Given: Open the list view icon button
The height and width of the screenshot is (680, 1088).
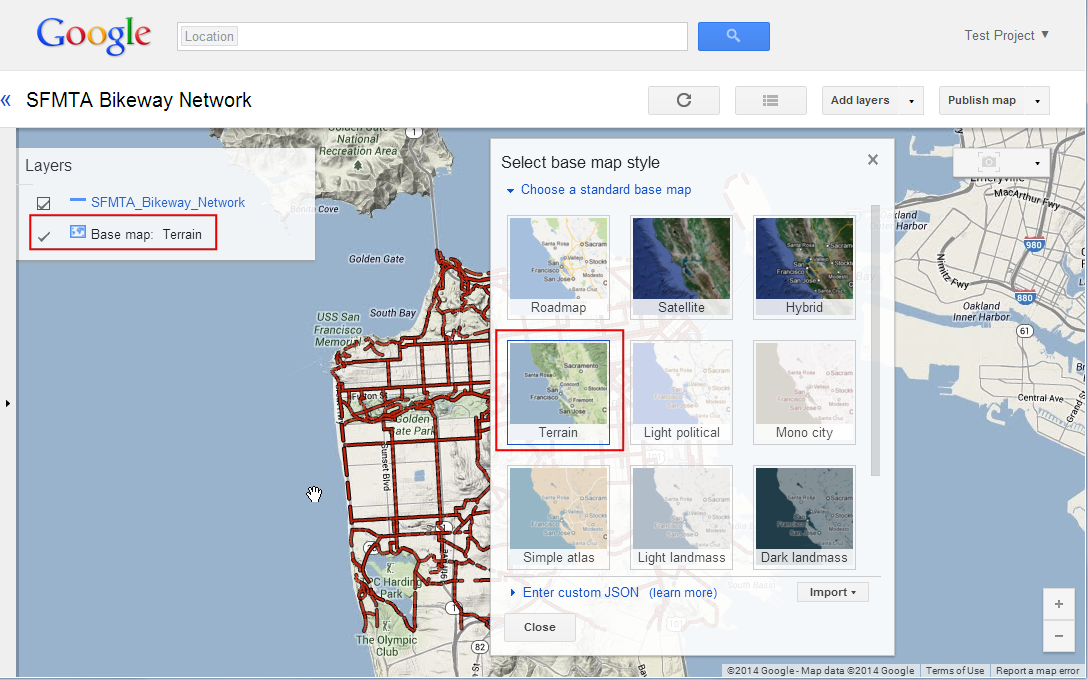Looking at the screenshot, I should coord(770,100).
